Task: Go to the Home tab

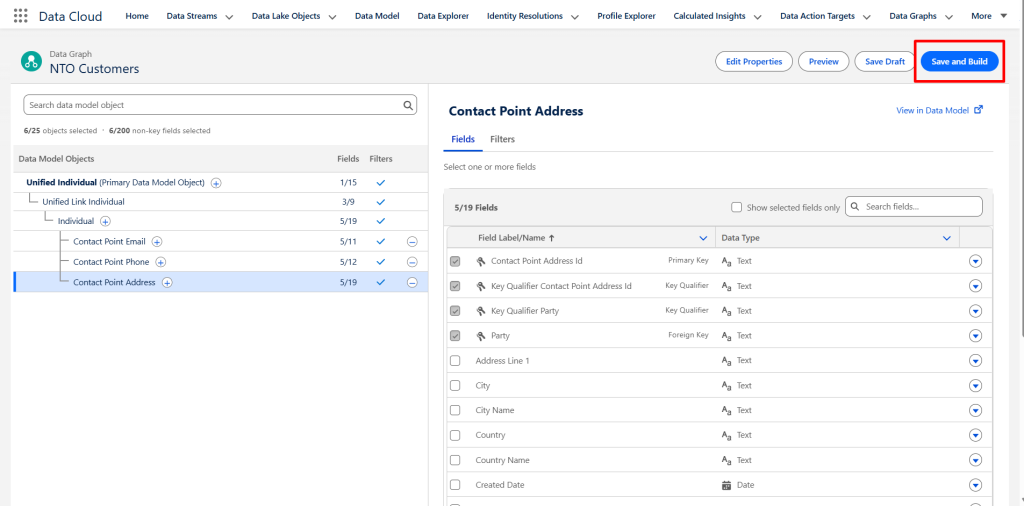Action: [x=137, y=16]
